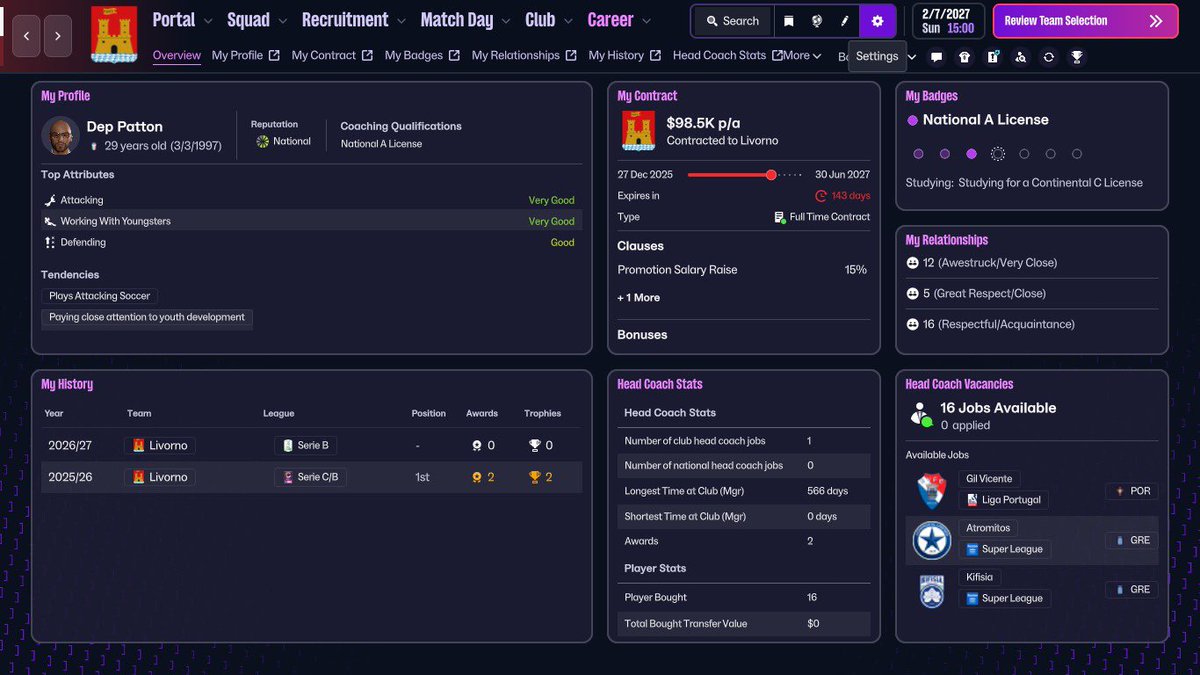
Task: Expand the Portal dropdown chevron
Action: tap(207, 21)
